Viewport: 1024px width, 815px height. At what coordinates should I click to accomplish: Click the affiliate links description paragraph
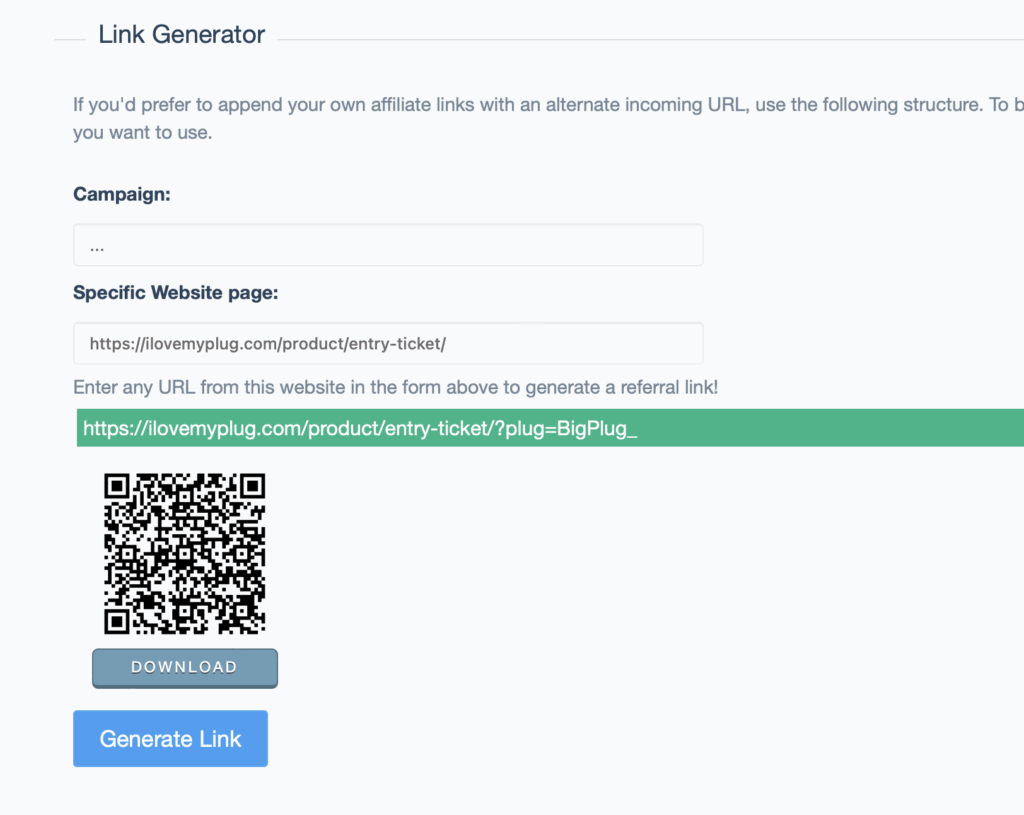[549, 118]
